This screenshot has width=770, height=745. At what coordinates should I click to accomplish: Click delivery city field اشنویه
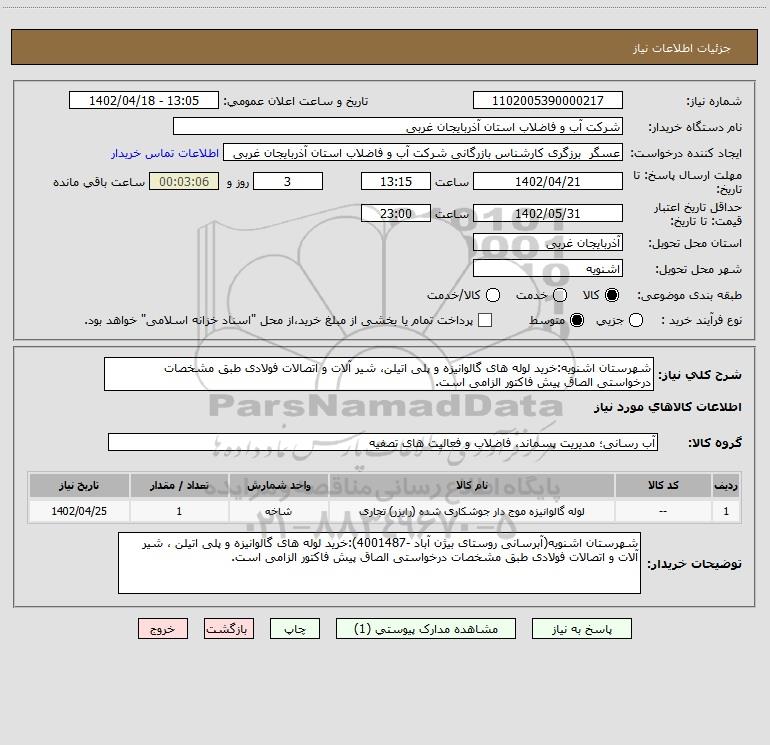coord(548,269)
